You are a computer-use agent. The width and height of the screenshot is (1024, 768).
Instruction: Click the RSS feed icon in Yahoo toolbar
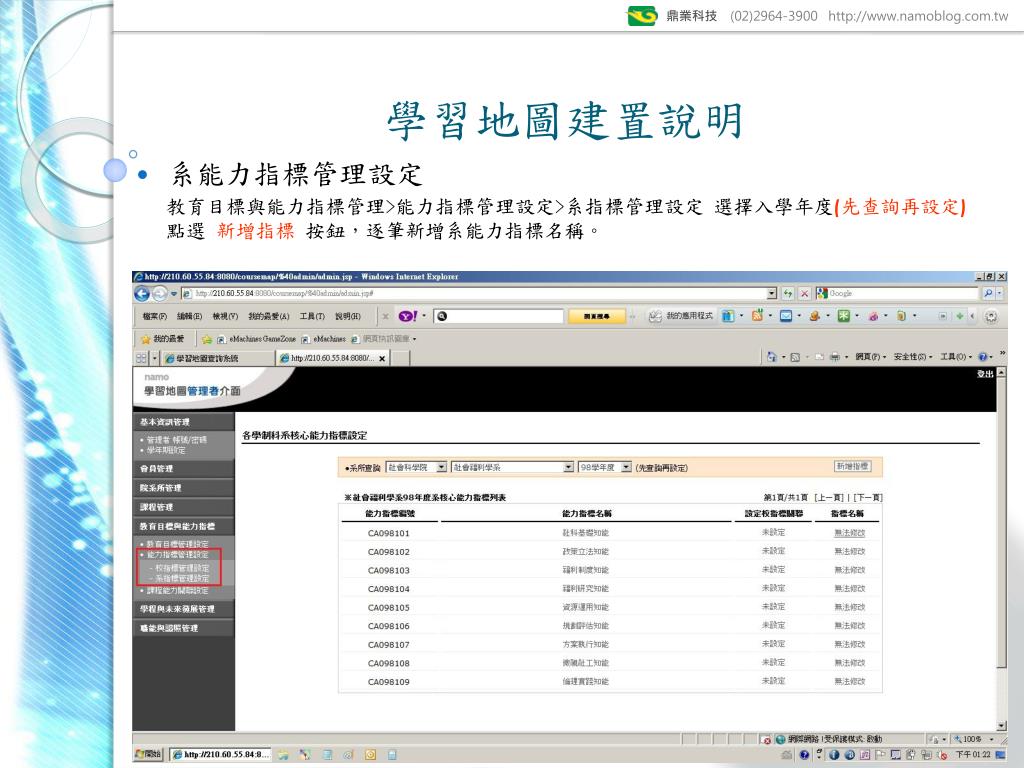point(757,316)
